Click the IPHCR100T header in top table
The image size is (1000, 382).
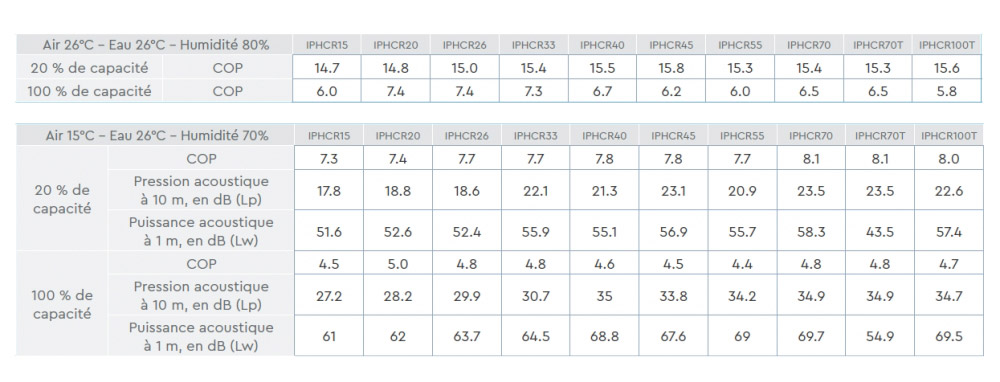pos(946,45)
